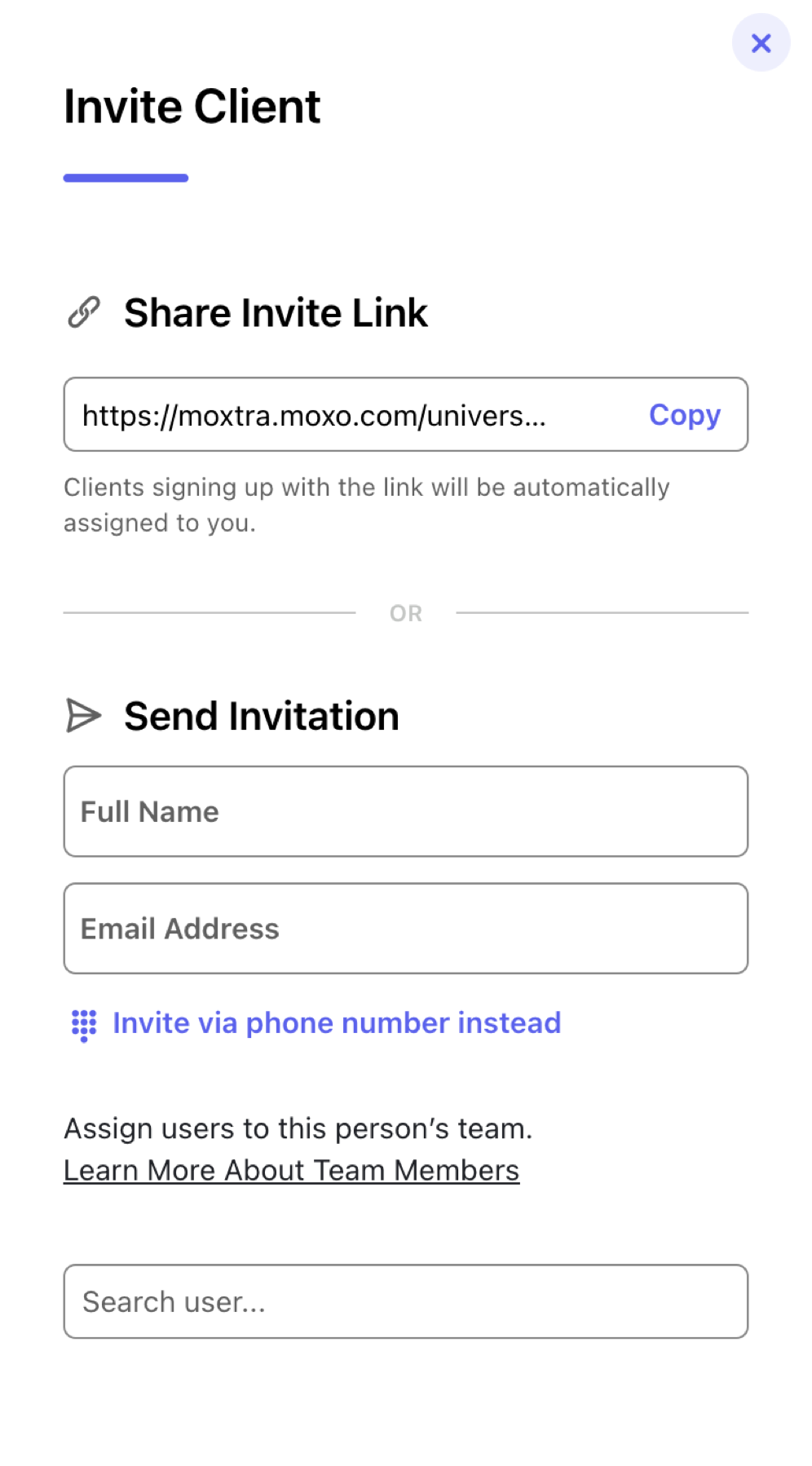Focus the Full Name field
The width and height of the screenshot is (812, 1466).
(x=406, y=811)
